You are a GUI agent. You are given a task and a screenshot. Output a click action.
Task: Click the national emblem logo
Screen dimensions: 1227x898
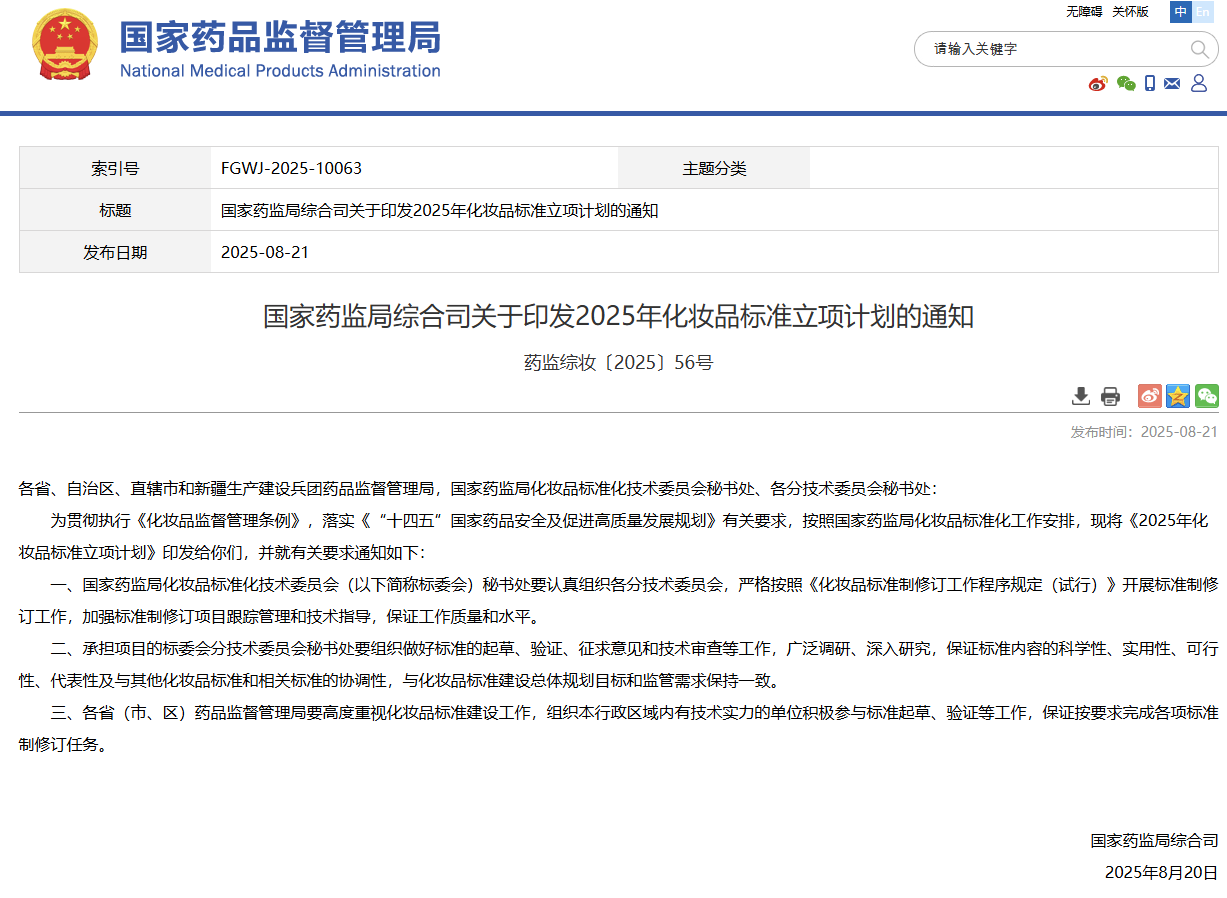click(65, 46)
